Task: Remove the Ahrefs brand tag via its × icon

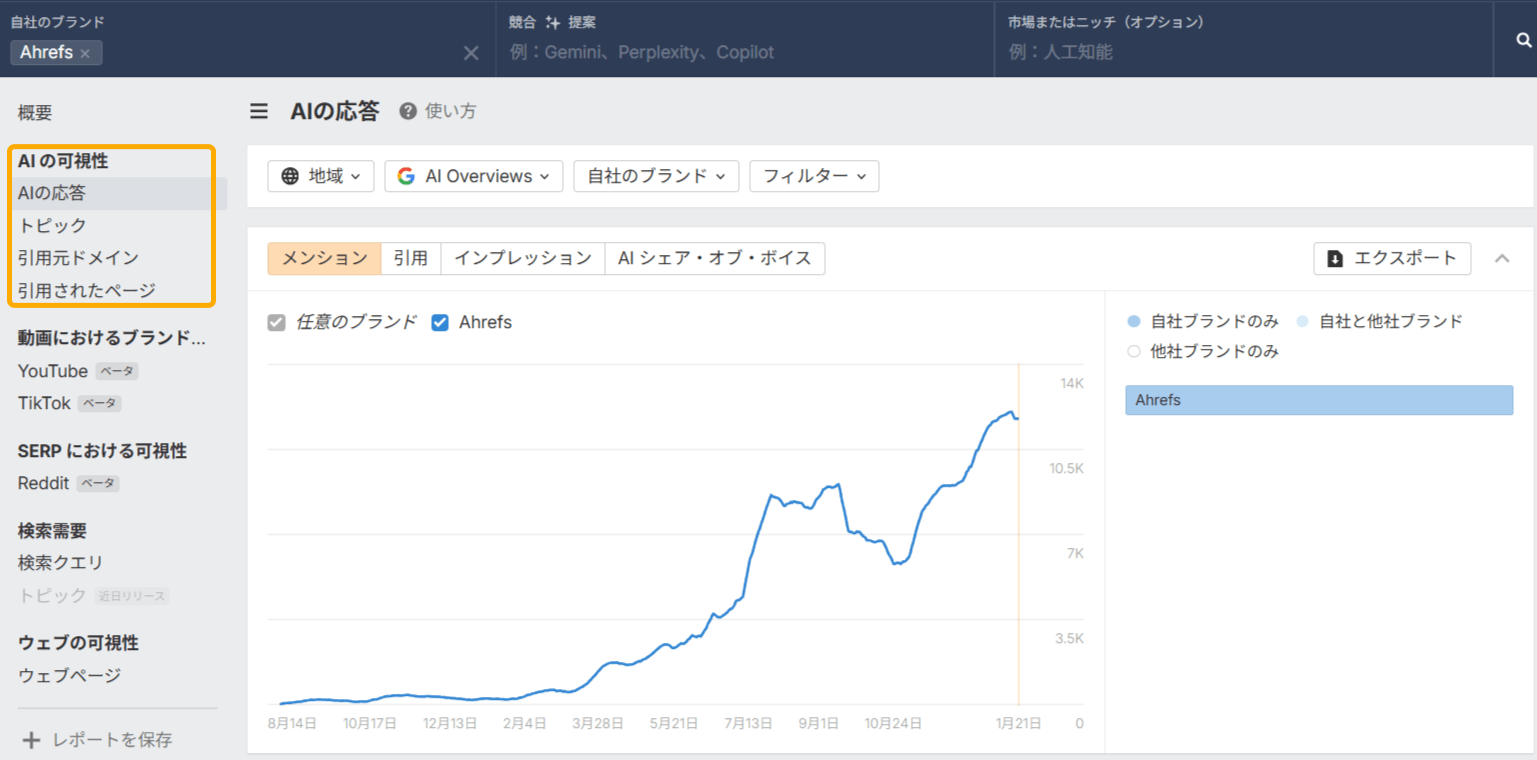Action: tap(85, 52)
